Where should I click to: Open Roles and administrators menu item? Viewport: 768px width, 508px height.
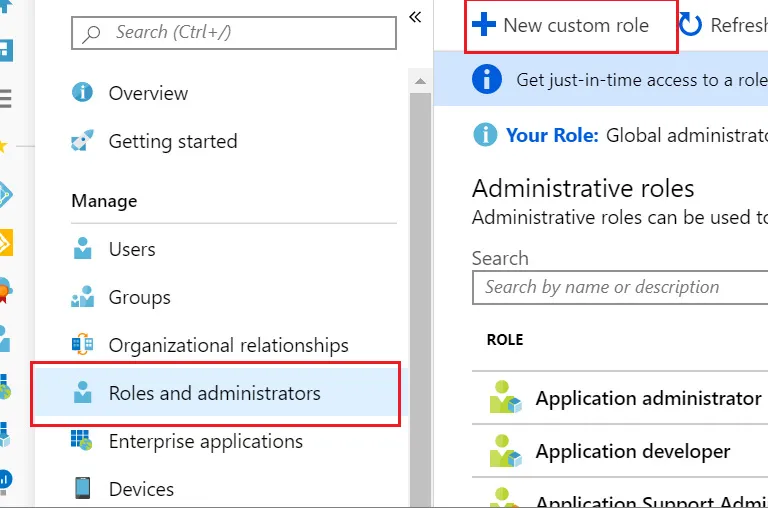coord(214,393)
